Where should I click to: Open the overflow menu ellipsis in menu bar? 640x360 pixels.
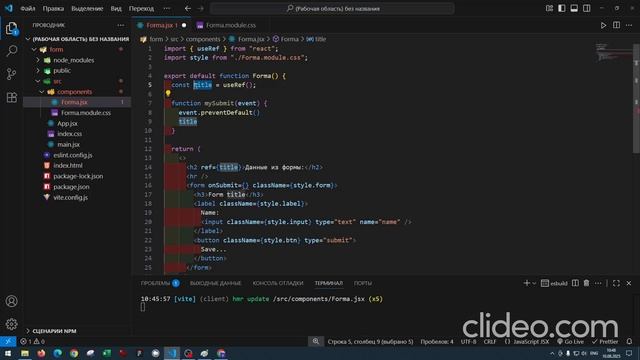[x=167, y=9]
